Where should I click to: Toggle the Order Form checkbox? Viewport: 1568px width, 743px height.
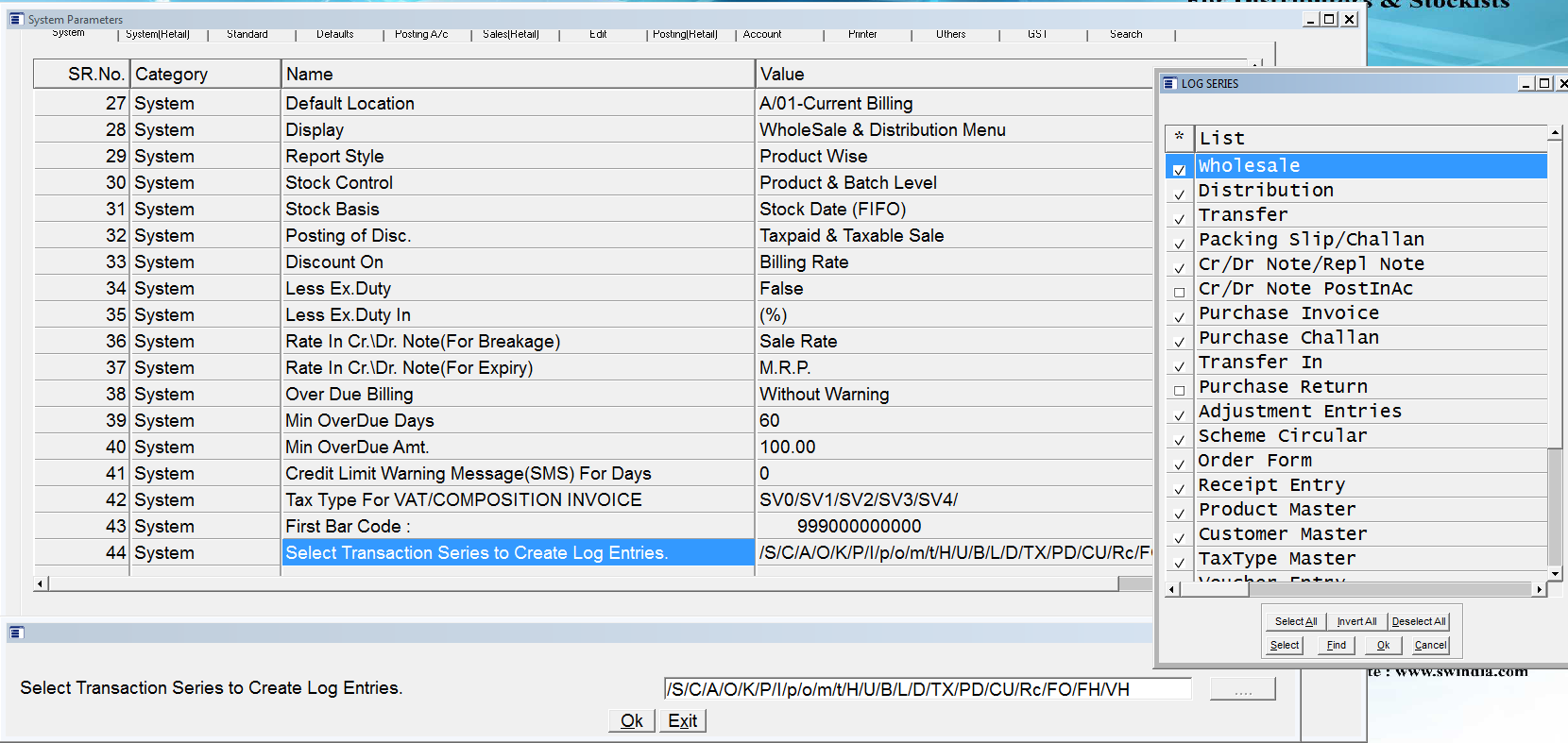(1179, 464)
